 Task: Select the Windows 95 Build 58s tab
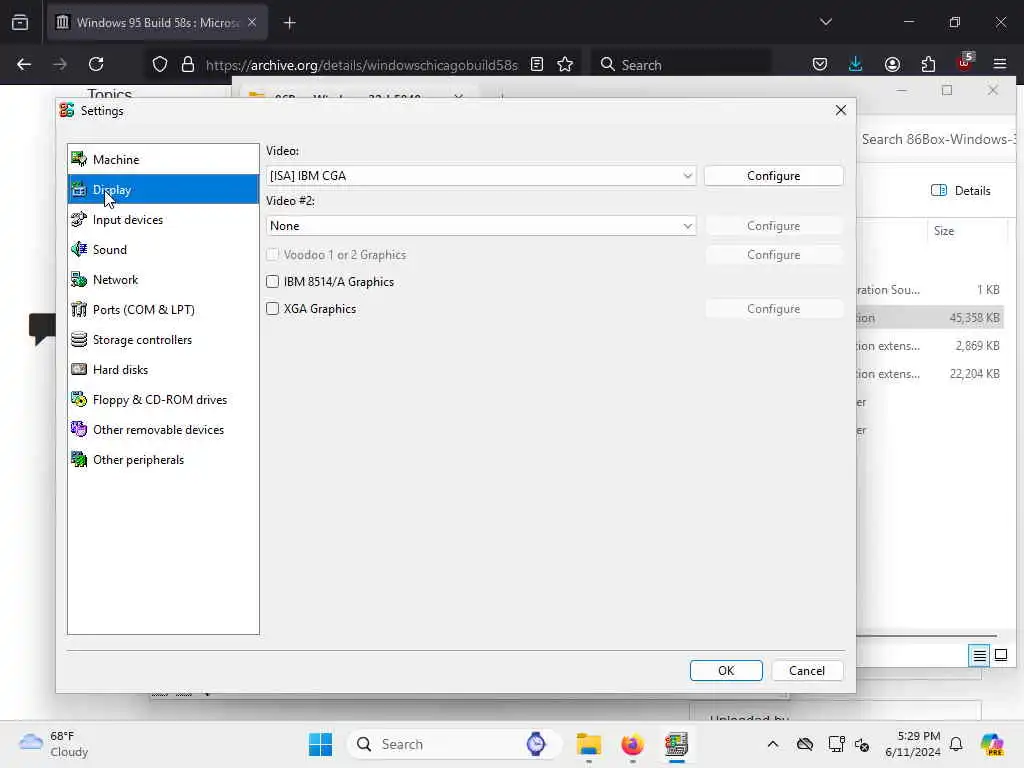(x=157, y=22)
